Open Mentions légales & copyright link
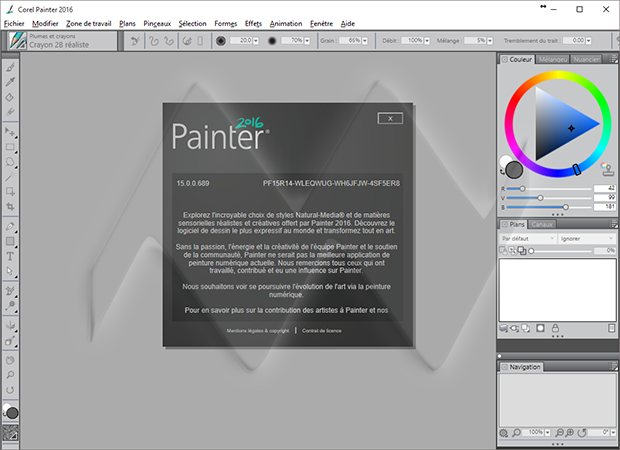 [x=258, y=331]
